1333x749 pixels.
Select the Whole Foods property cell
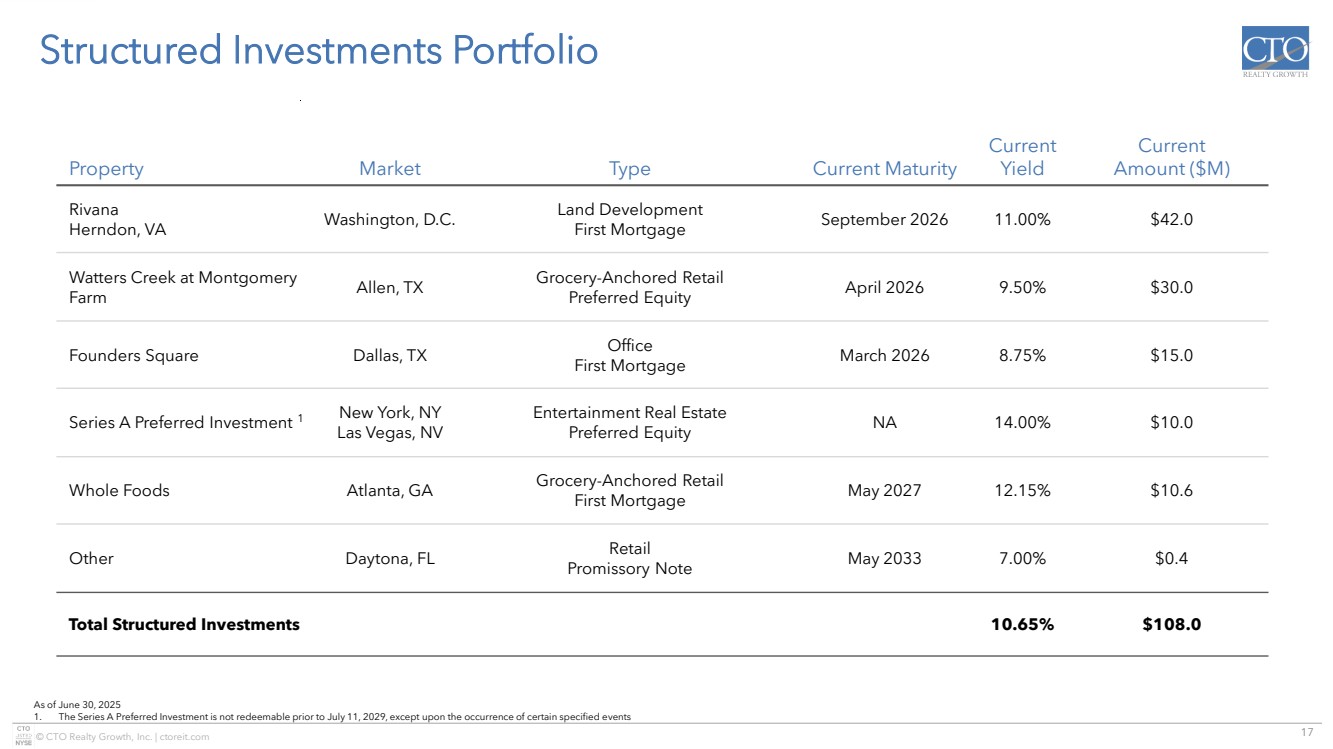coord(119,491)
